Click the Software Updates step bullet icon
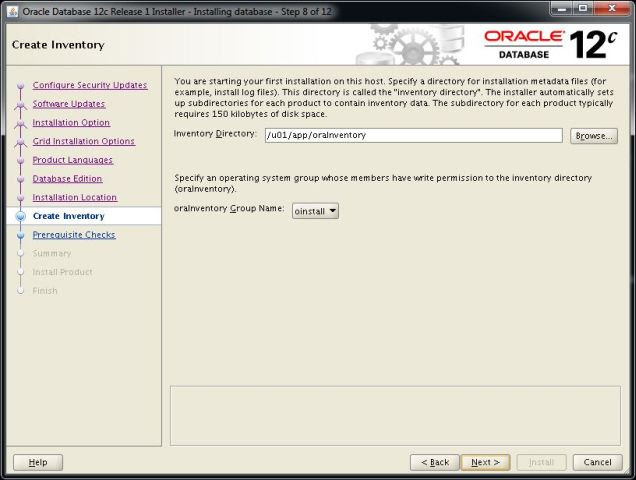Image resolution: width=636 pixels, height=480 pixels. click(x=21, y=105)
